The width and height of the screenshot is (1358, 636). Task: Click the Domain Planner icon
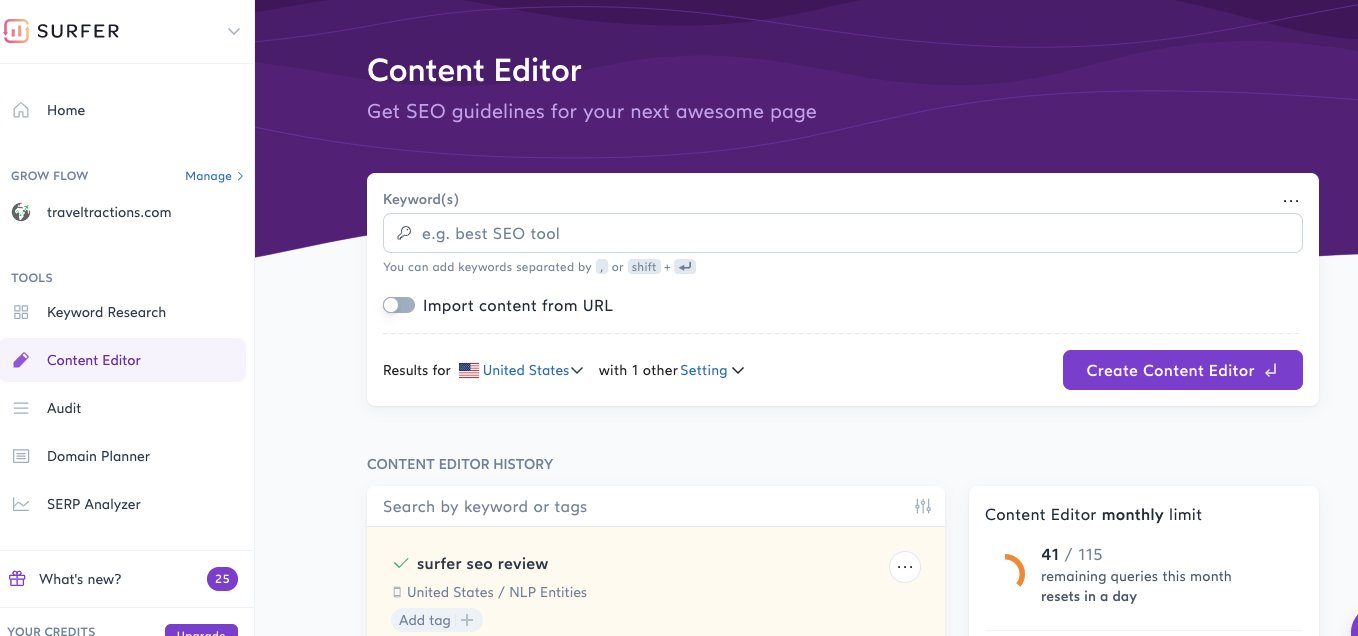click(x=21, y=456)
